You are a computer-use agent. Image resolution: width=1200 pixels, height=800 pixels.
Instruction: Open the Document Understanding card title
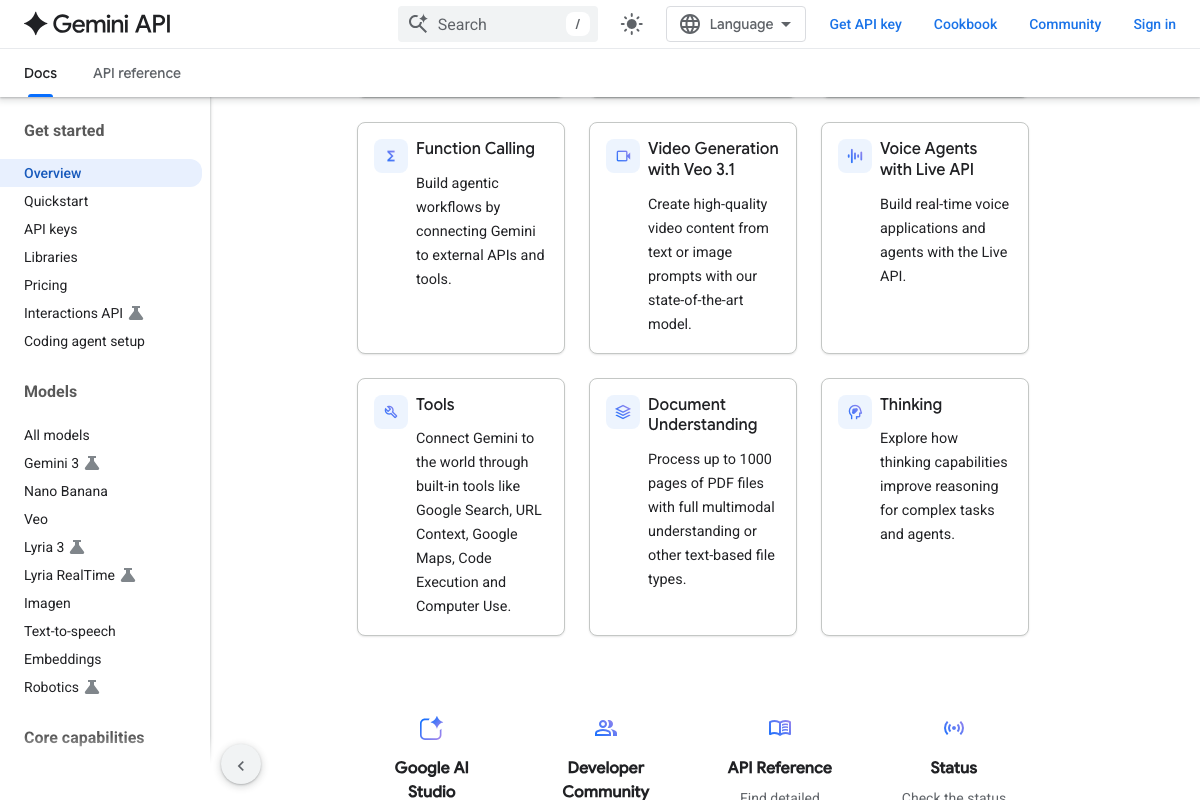[x=703, y=414]
